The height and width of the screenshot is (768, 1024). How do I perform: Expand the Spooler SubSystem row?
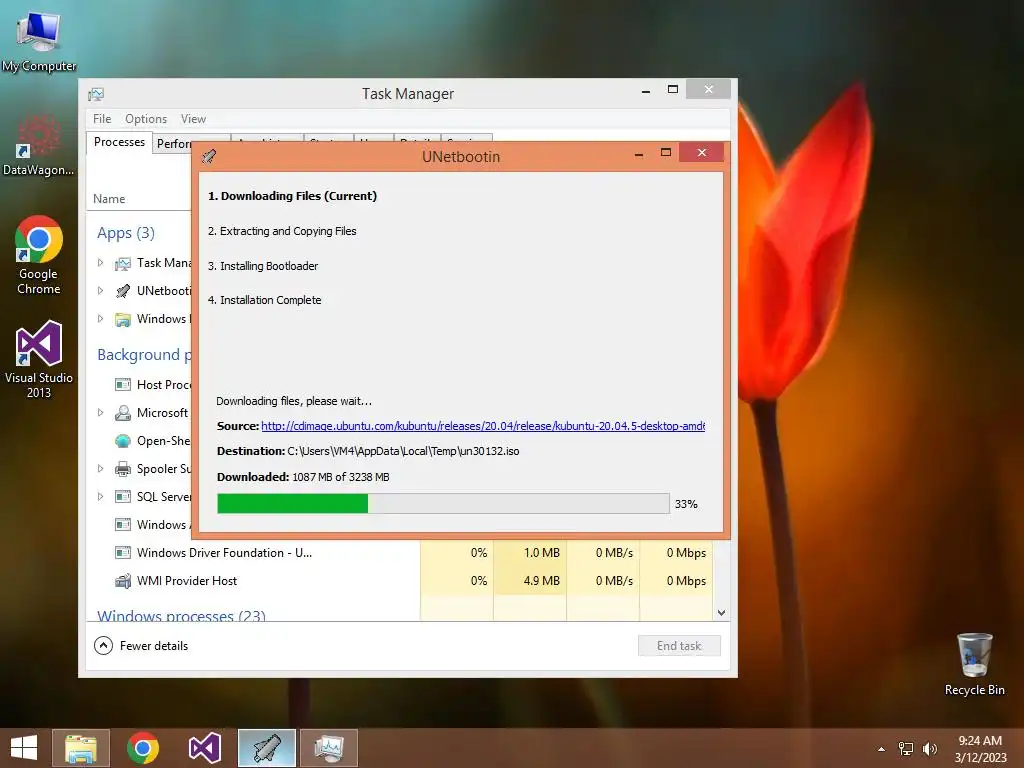[x=101, y=468]
